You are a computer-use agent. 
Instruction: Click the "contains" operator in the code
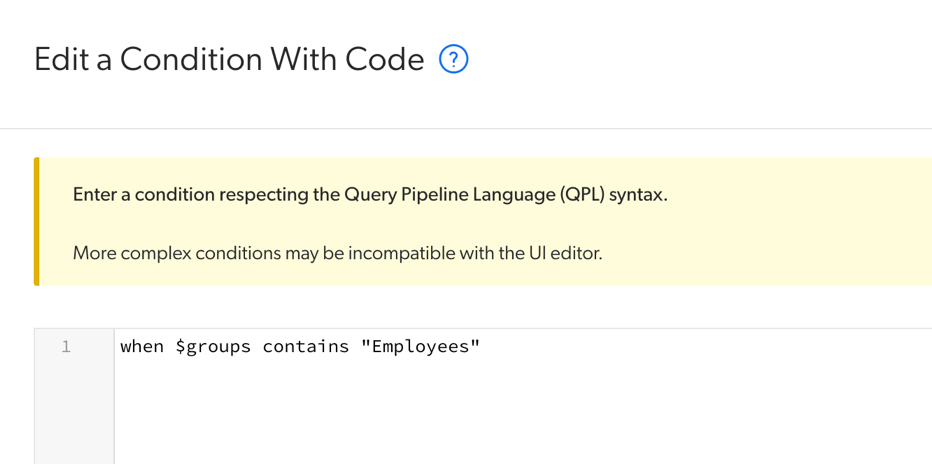306,347
